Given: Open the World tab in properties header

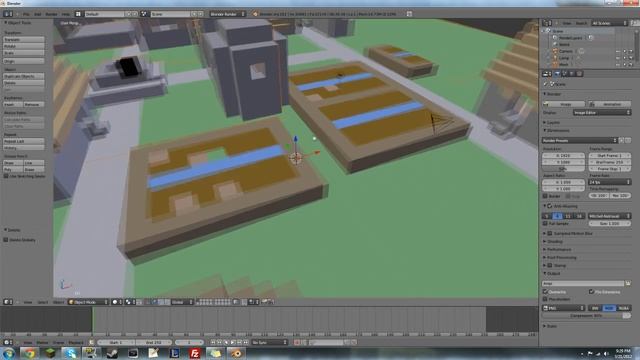Looking at the screenshot, I should tap(572, 74).
